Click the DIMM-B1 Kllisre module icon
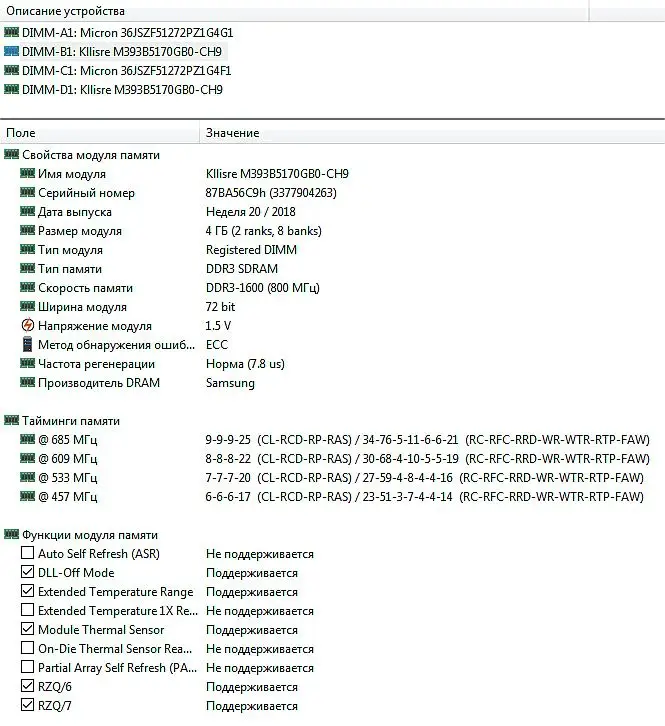Image resolution: width=665 pixels, height=726 pixels. pyautogui.click(x=12, y=51)
